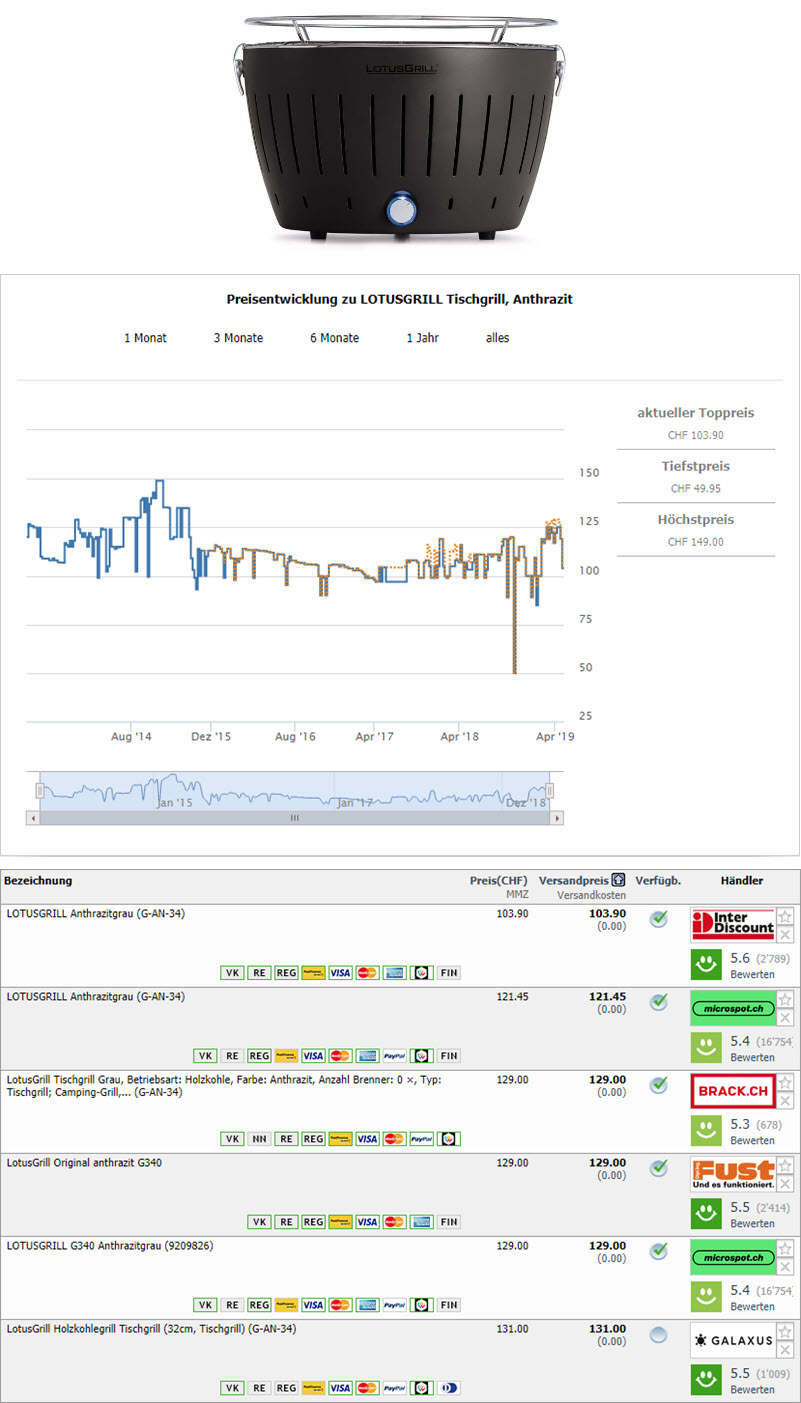Click the chart navigator right scroll arrow
The width and height of the screenshot is (801, 1403).
556,818
